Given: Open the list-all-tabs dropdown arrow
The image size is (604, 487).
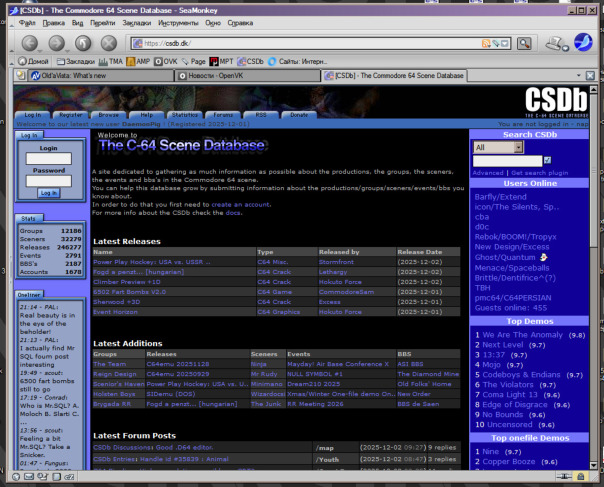Looking at the screenshot, I should (579, 75).
